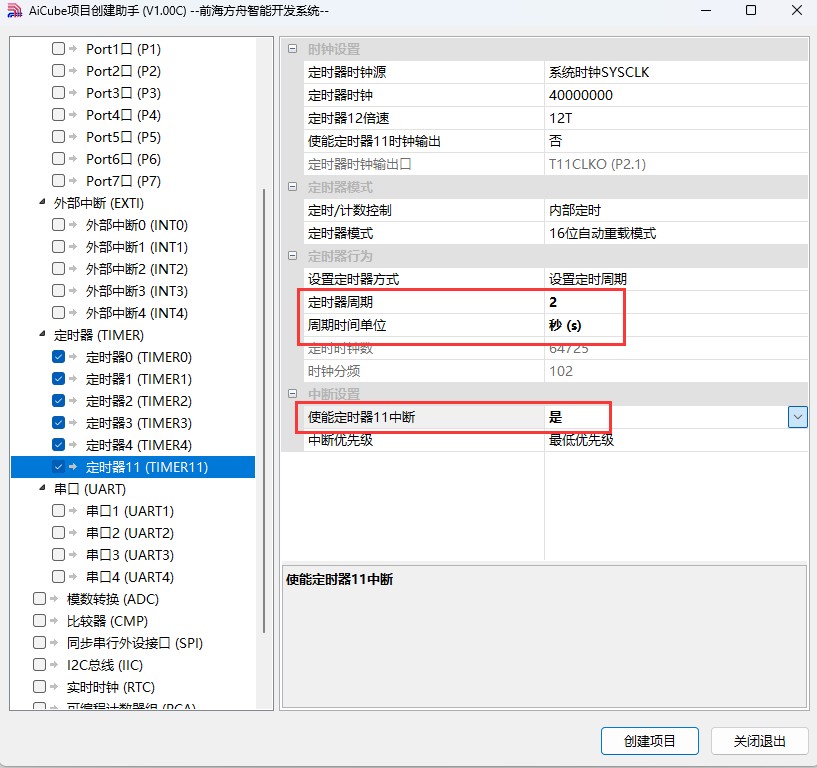The height and width of the screenshot is (768, 817).
Task: Uncheck 定时器4 (TIMER4) checkbox
Action: [x=58, y=445]
